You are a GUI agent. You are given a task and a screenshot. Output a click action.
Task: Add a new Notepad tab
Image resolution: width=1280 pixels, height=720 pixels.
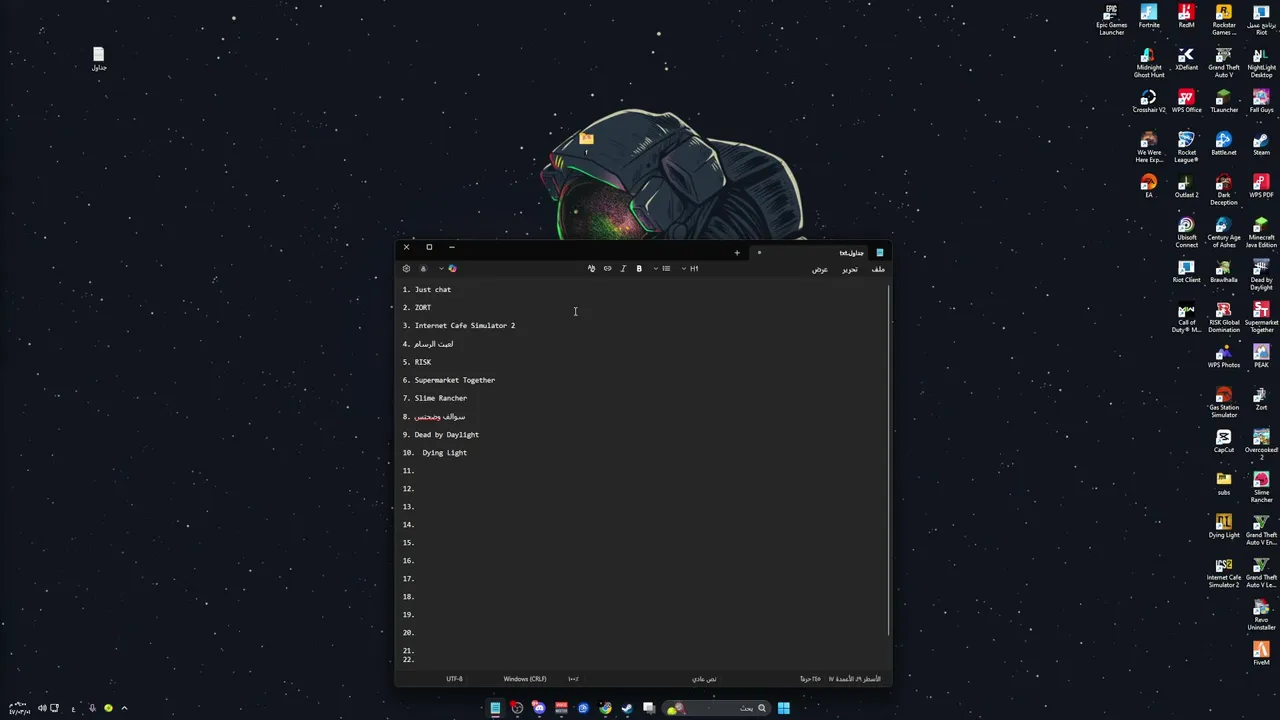737,253
